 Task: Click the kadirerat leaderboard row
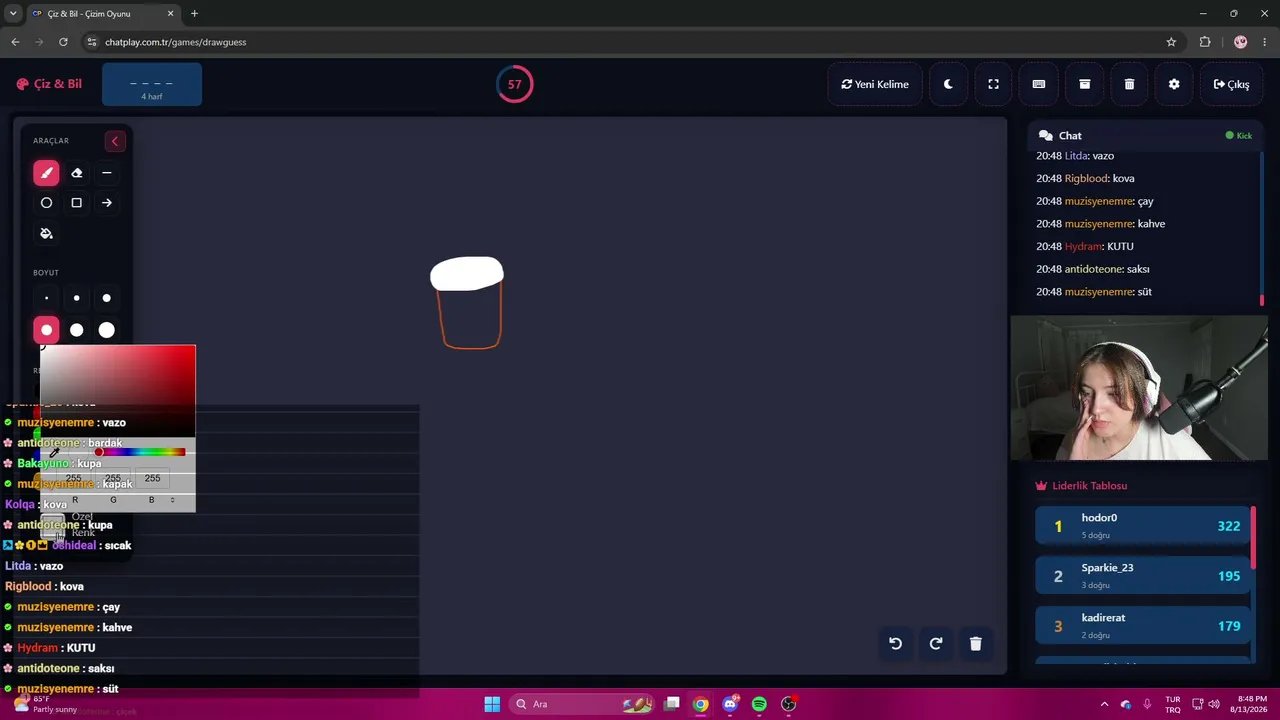(x=1143, y=625)
